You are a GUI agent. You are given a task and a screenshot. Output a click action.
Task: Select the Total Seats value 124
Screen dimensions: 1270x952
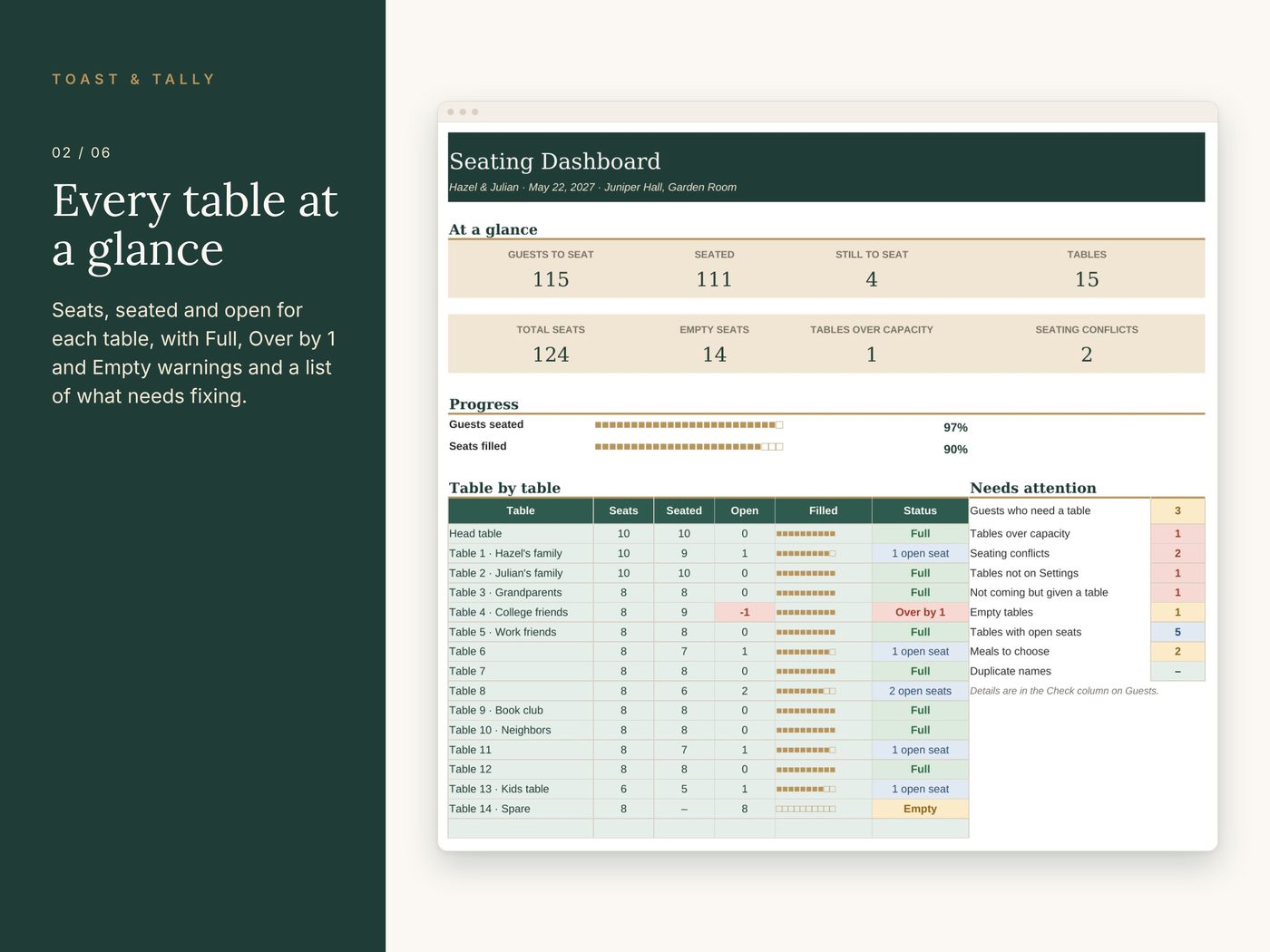coord(551,355)
